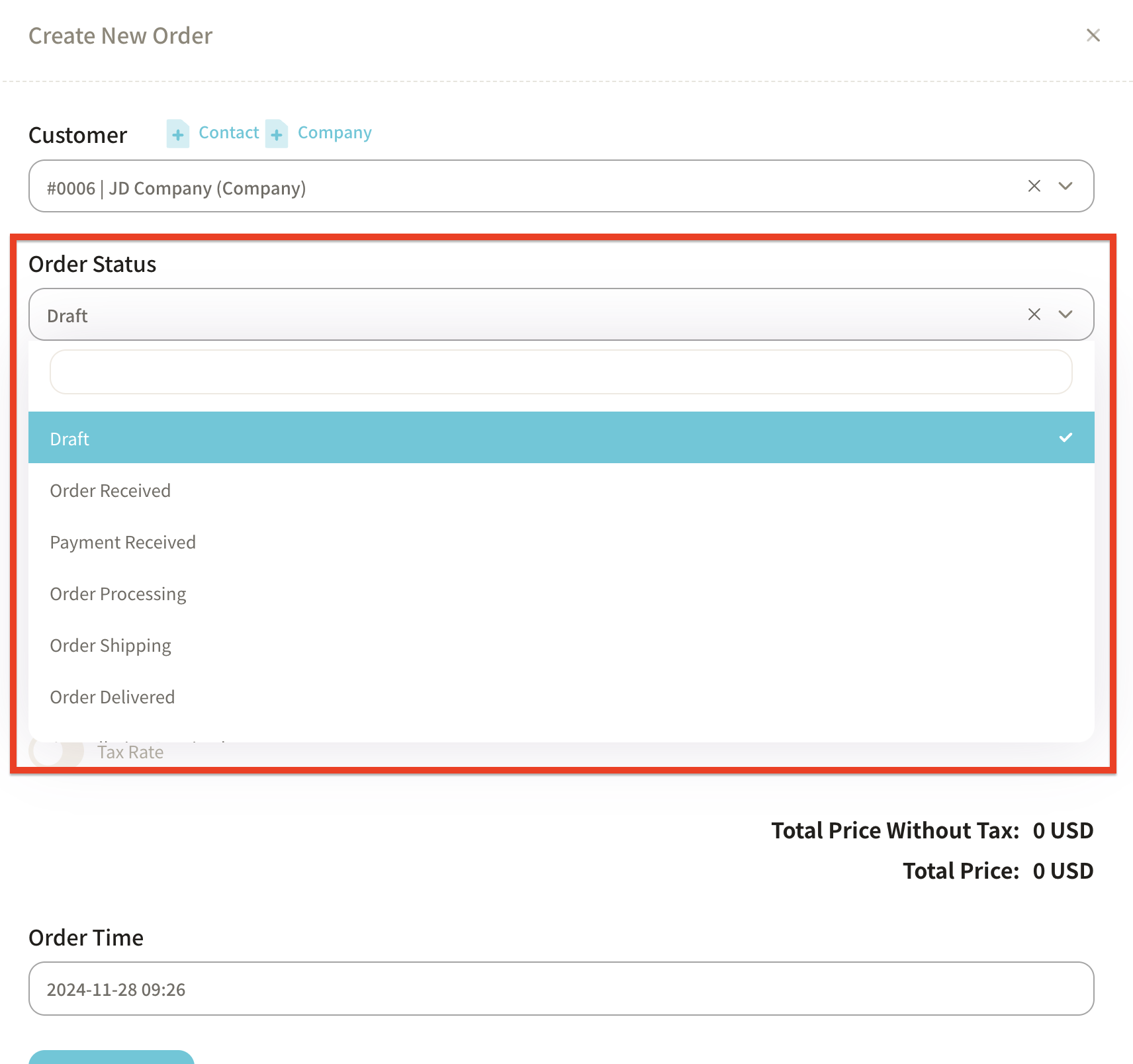Image resolution: width=1133 pixels, height=1064 pixels.
Task: Clear the Draft order status selection
Action: pos(1034,314)
